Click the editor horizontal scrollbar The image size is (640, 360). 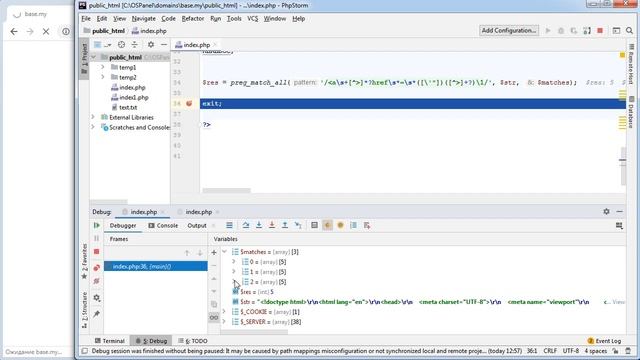pyautogui.click(x=227, y=191)
